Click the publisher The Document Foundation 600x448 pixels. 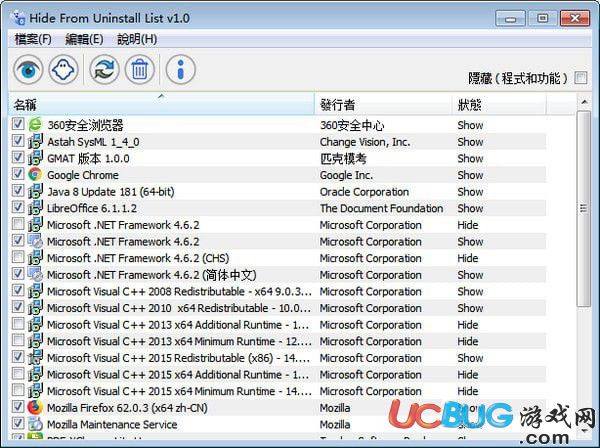tap(382, 208)
